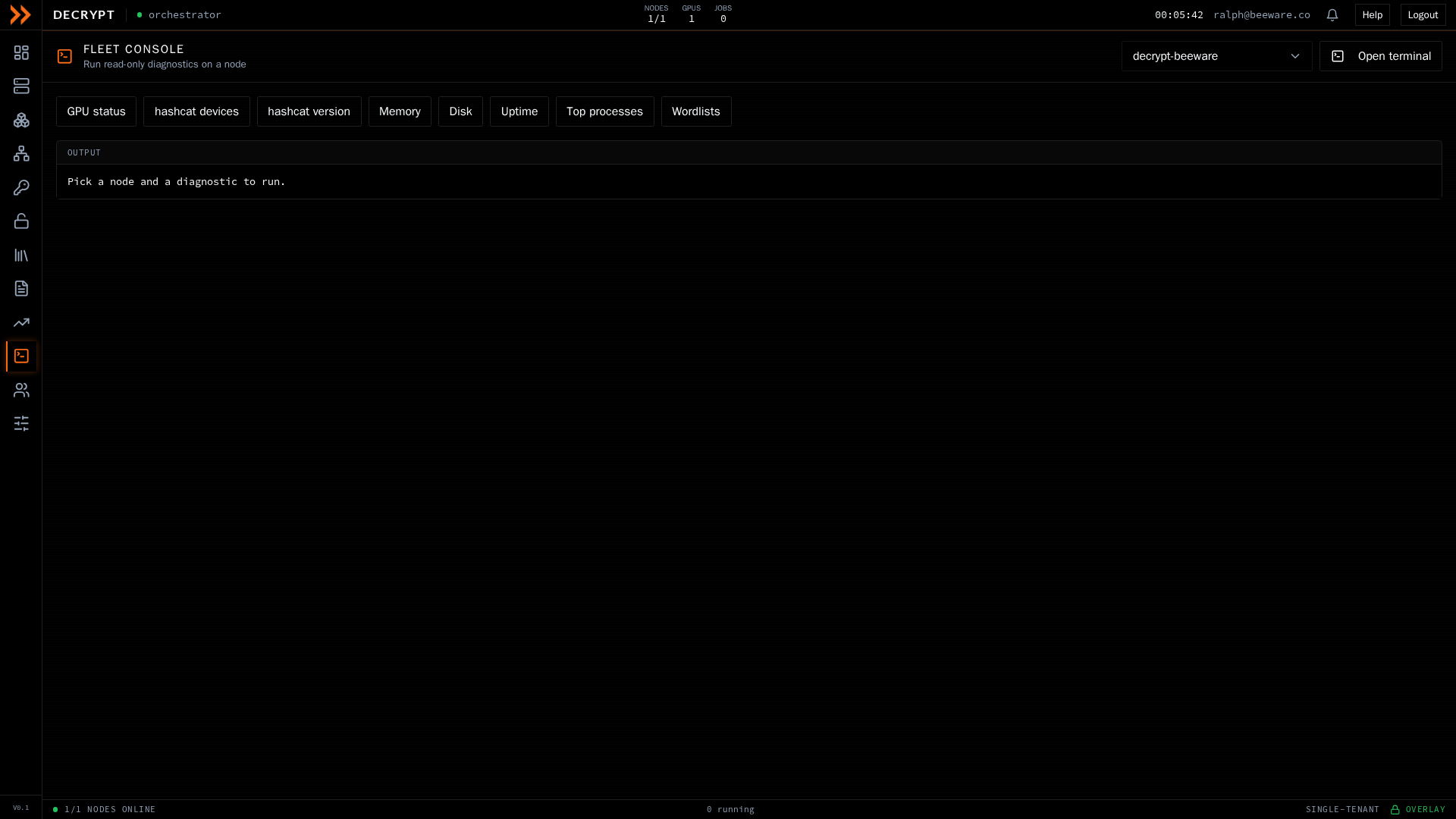
Task: Run the Uptime diagnostic
Action: pos(519,111)
